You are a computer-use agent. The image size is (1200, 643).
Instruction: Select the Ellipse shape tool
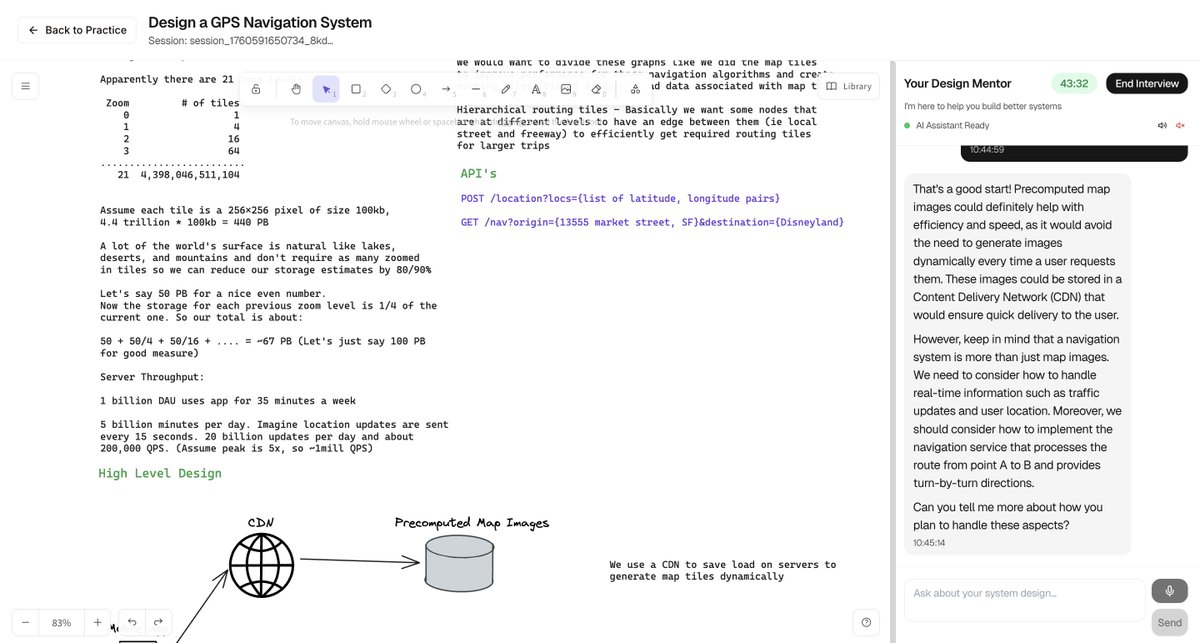[x=416, y=89]
